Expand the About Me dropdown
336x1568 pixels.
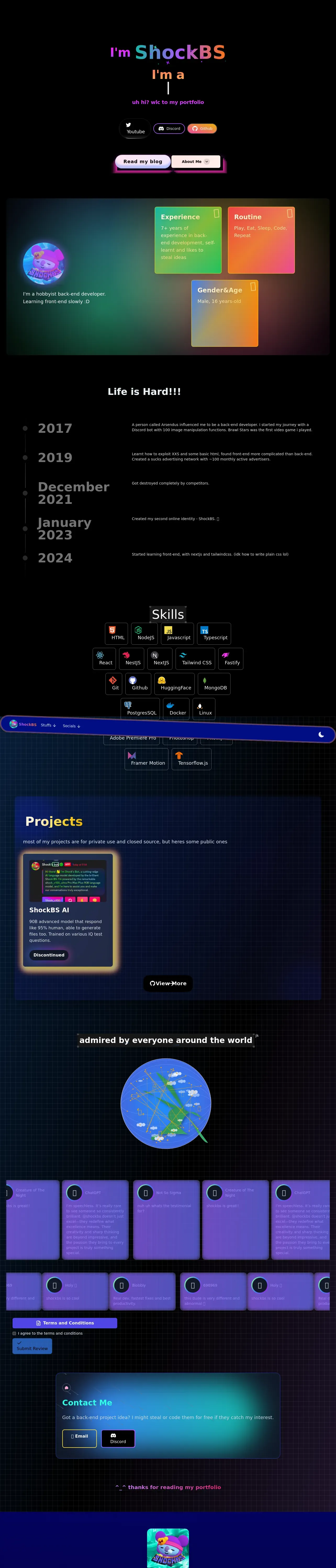pos(195,161)
